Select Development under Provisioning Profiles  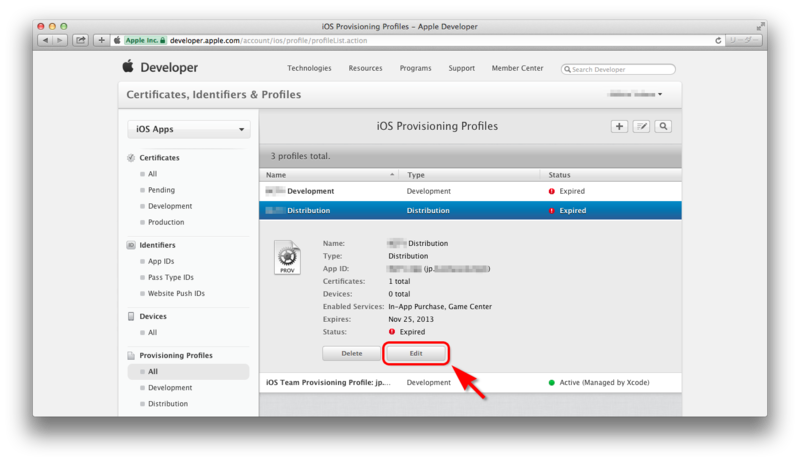tap(170, 388)
